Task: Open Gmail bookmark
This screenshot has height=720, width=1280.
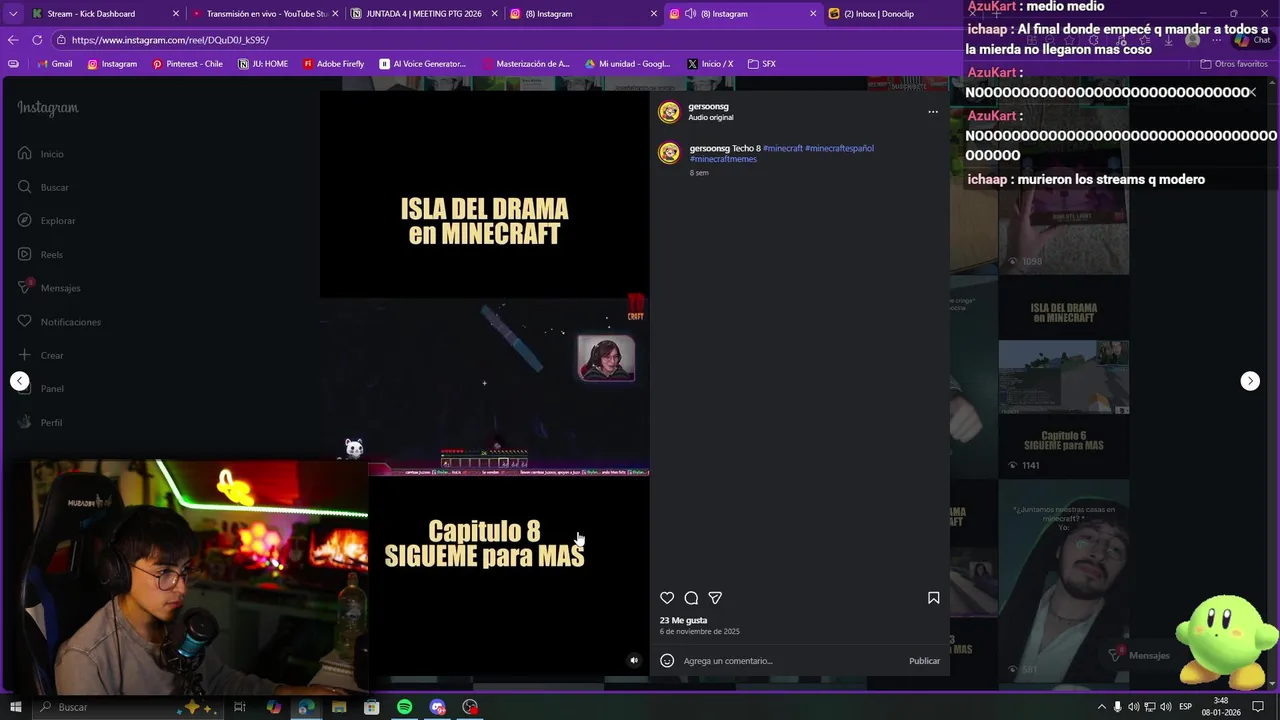Action: tap(55, 64)
